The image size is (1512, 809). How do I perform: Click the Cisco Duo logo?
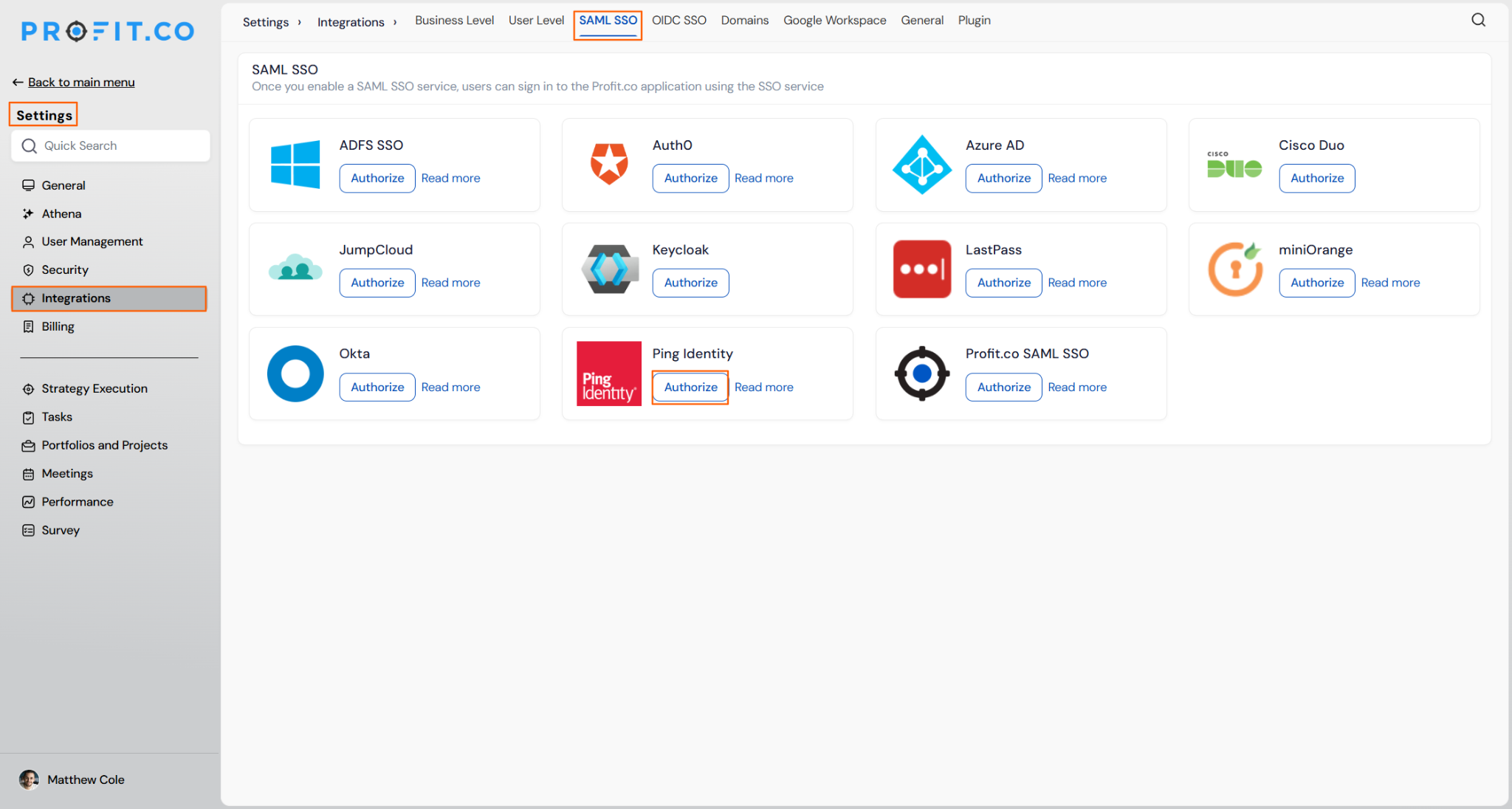(x=1234, y=165)
